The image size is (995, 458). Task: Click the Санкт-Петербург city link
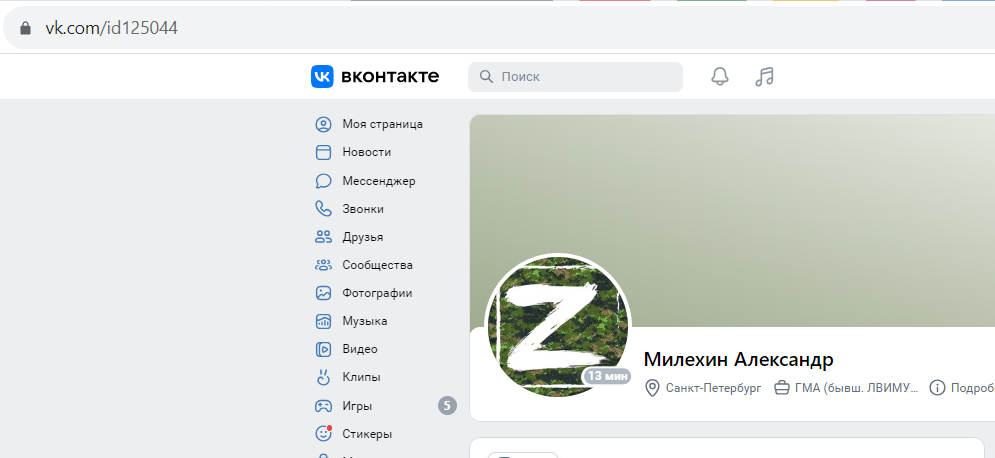[x=713, y=388]
